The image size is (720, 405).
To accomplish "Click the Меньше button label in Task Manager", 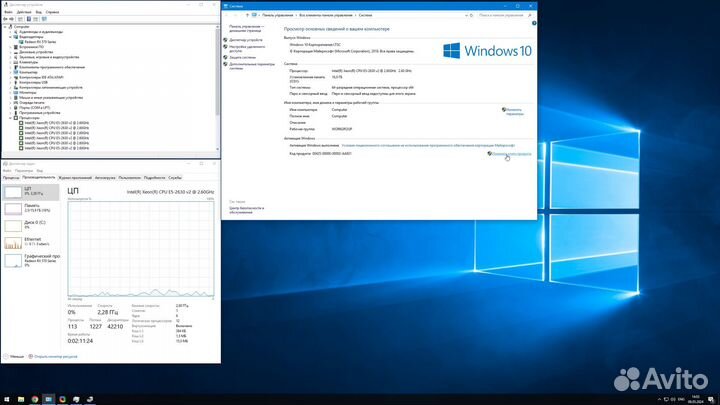I will click(x=17, y=356).
